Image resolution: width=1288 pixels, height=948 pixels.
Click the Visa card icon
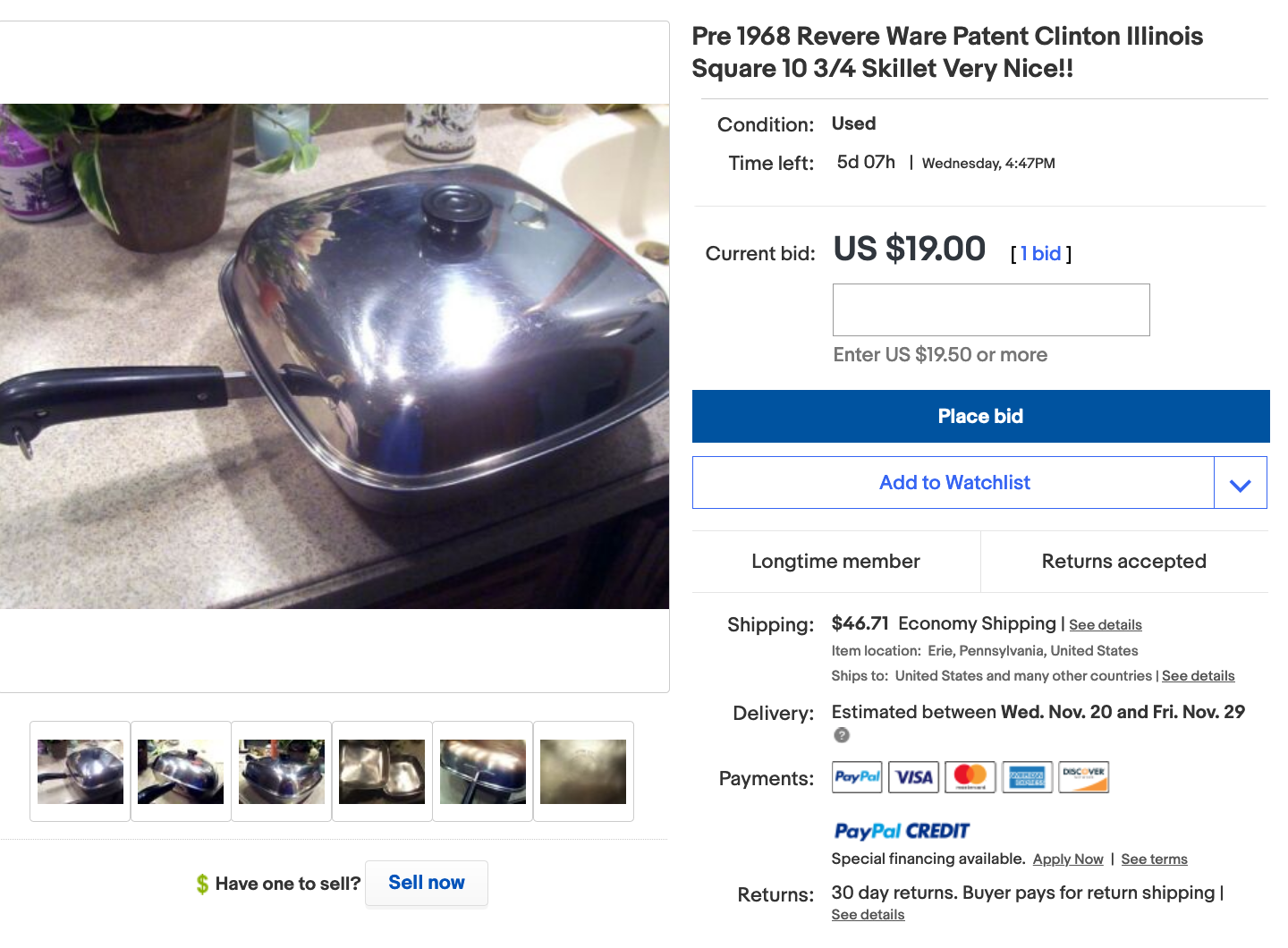(913, 776)
